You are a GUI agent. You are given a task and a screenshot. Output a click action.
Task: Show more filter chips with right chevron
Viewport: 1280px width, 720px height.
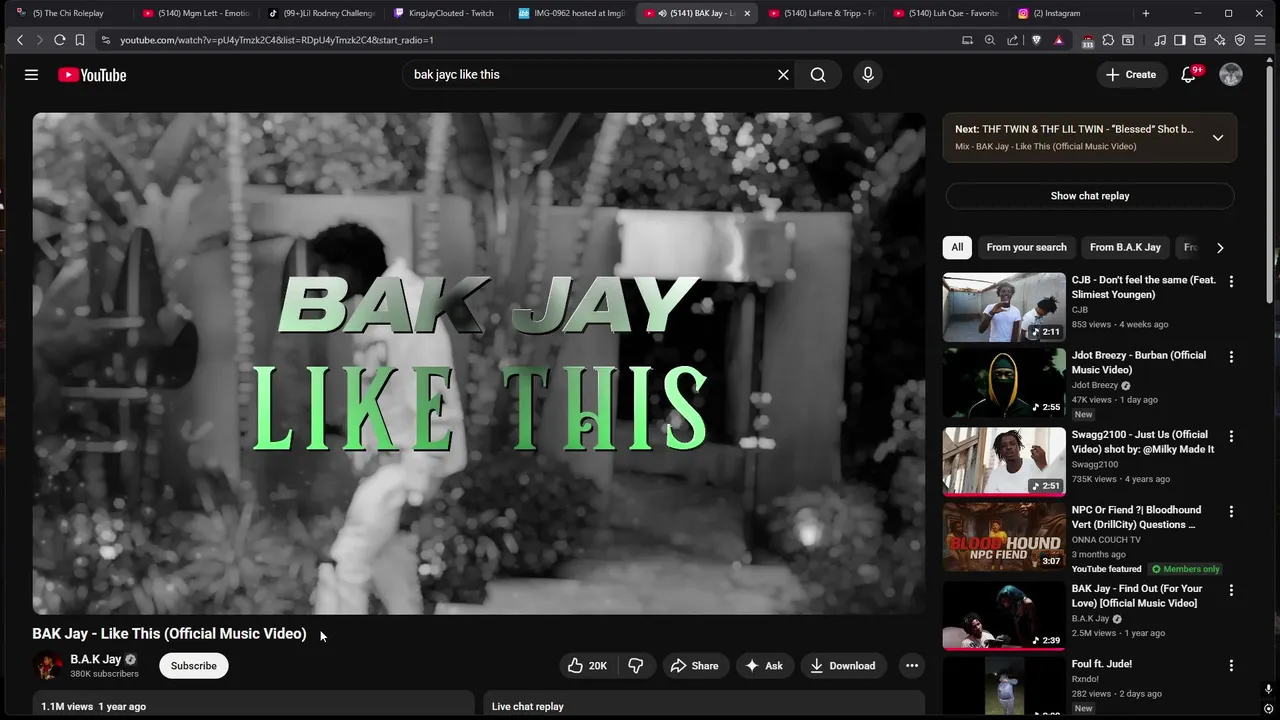pos(1220,248)
